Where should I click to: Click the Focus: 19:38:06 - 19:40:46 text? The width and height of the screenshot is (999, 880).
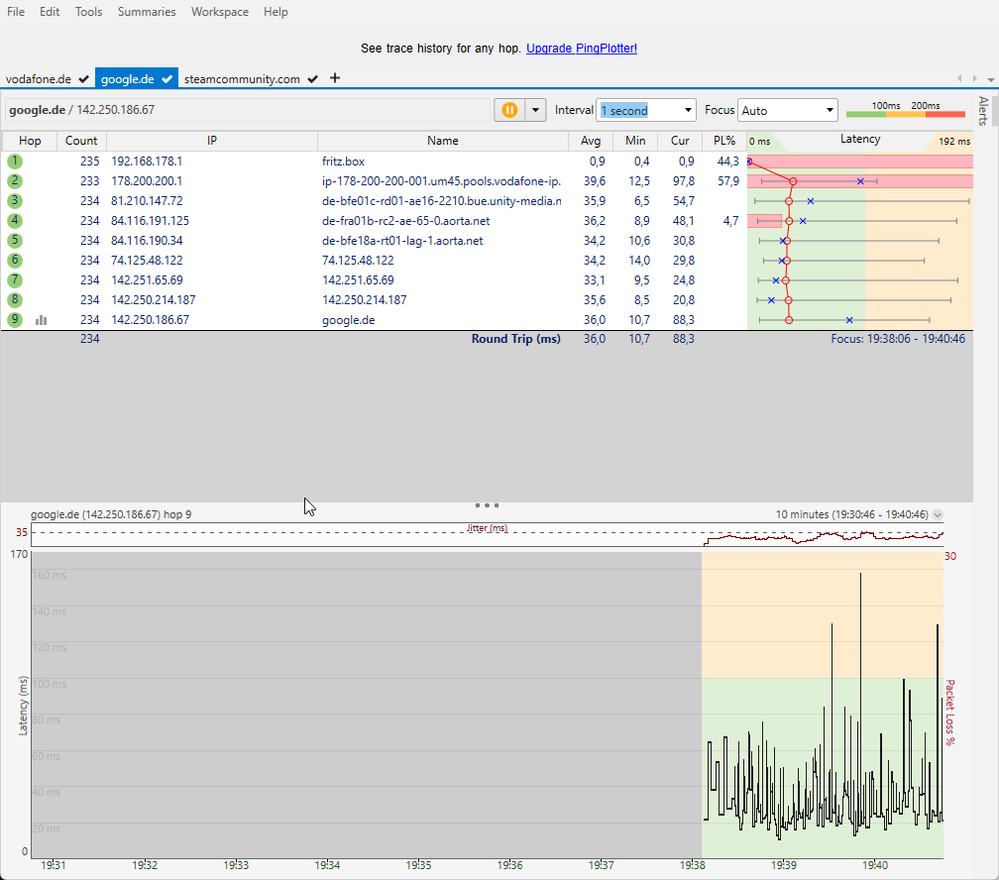tap(898, 339)
